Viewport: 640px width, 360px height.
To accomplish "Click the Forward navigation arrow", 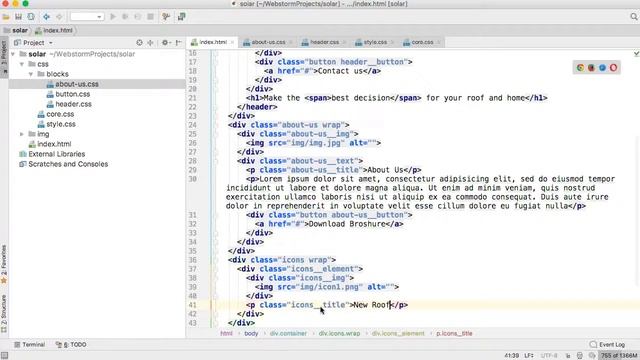I will pos(59,17).
